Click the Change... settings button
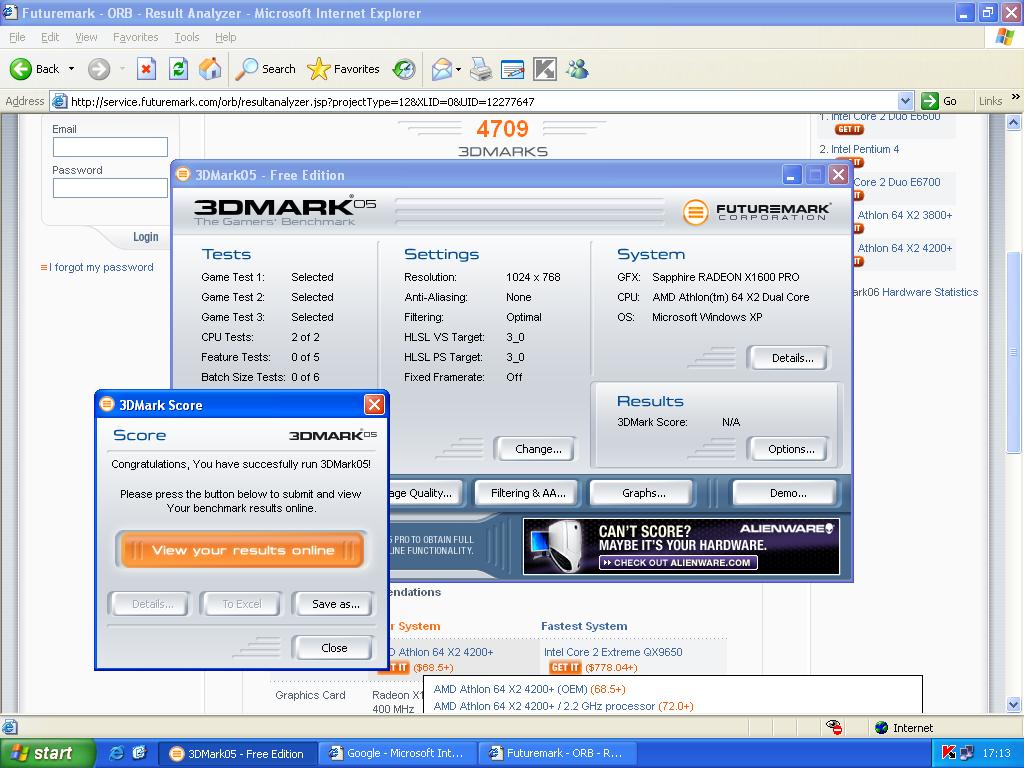 537,449
